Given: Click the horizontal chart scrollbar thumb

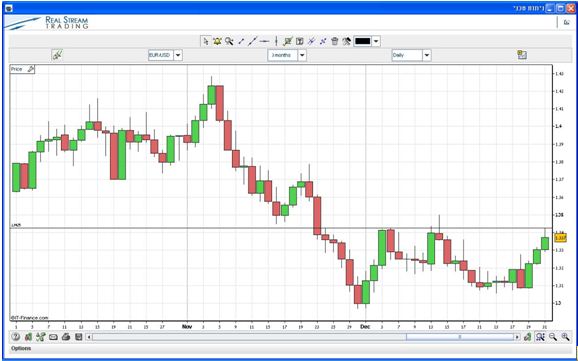Looking at the screenshot, I should coord(460,337).
